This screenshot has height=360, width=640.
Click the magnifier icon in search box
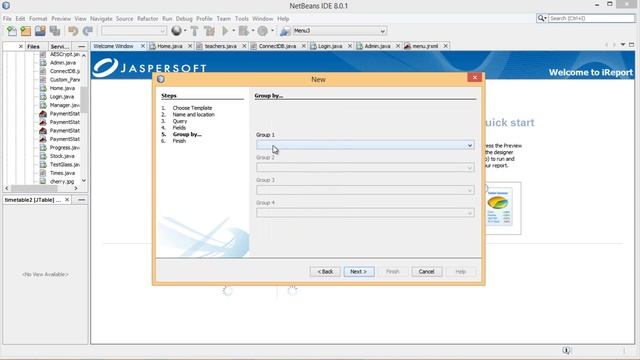(x=541, y=18)
